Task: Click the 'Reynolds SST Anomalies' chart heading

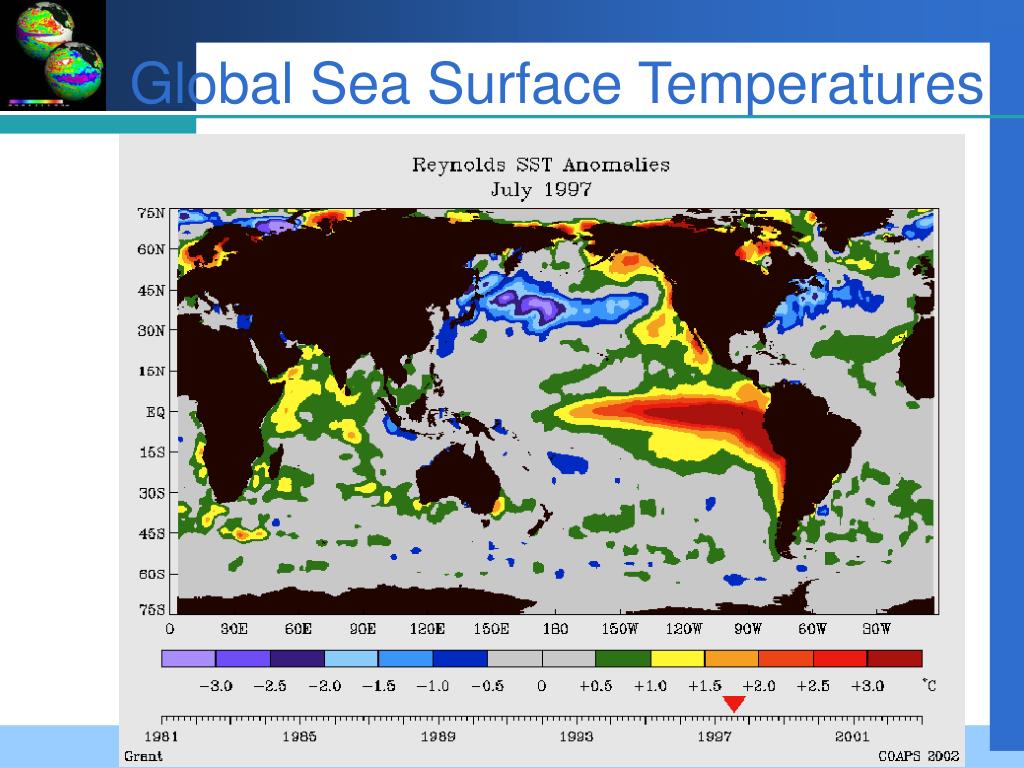Action: click(x=541, y=165)
